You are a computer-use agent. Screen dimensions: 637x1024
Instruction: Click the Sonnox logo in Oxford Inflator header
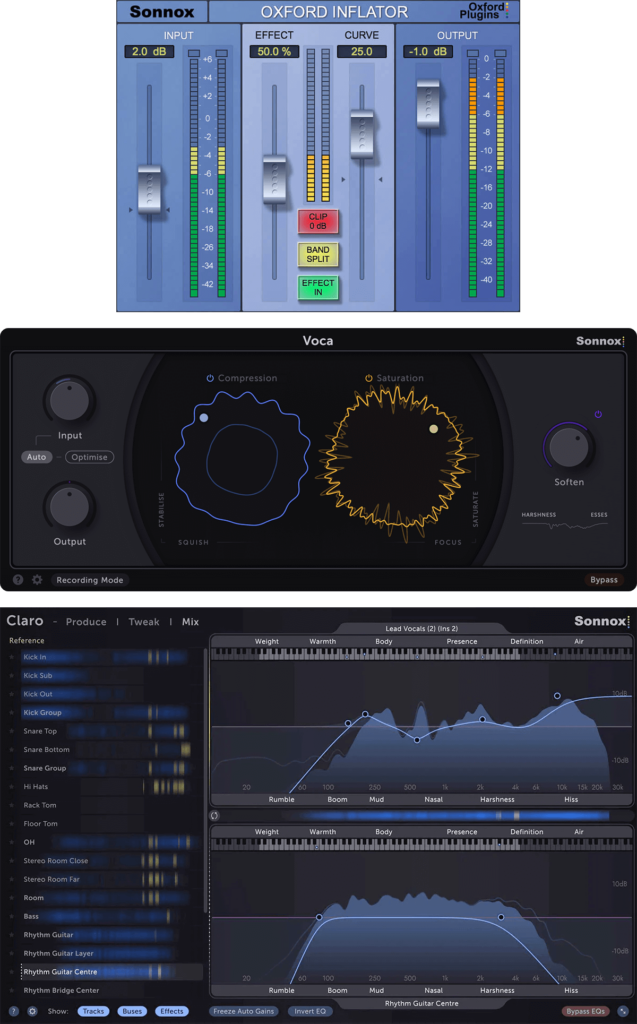pyautogui.click(x=161, y=11)
